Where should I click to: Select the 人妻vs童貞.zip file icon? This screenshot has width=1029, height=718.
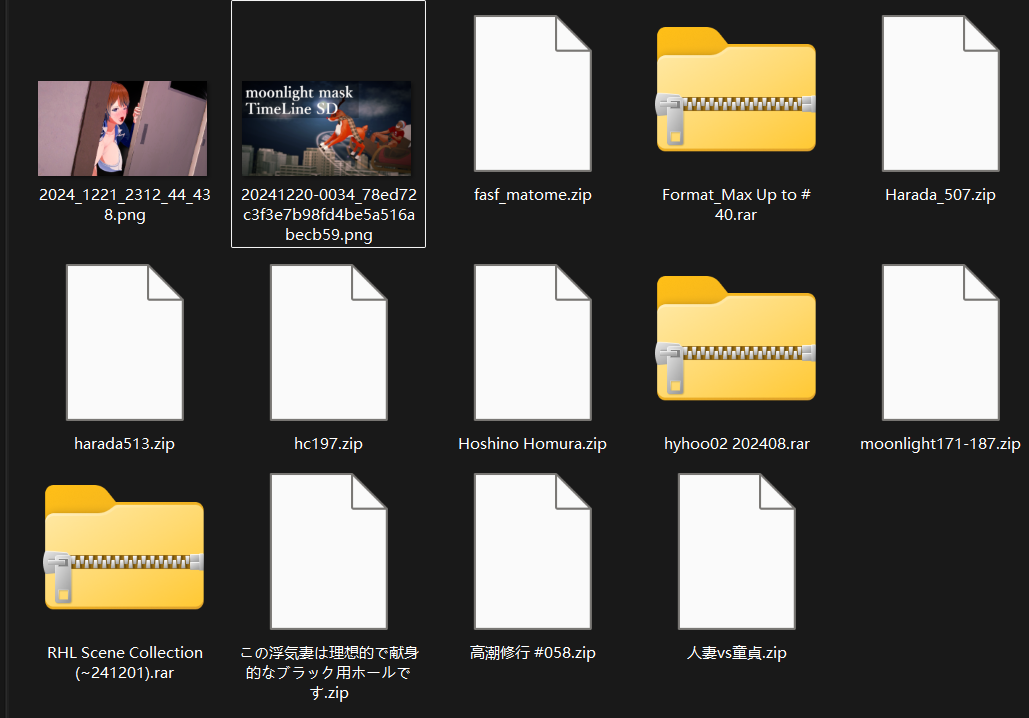pos(736,551)
